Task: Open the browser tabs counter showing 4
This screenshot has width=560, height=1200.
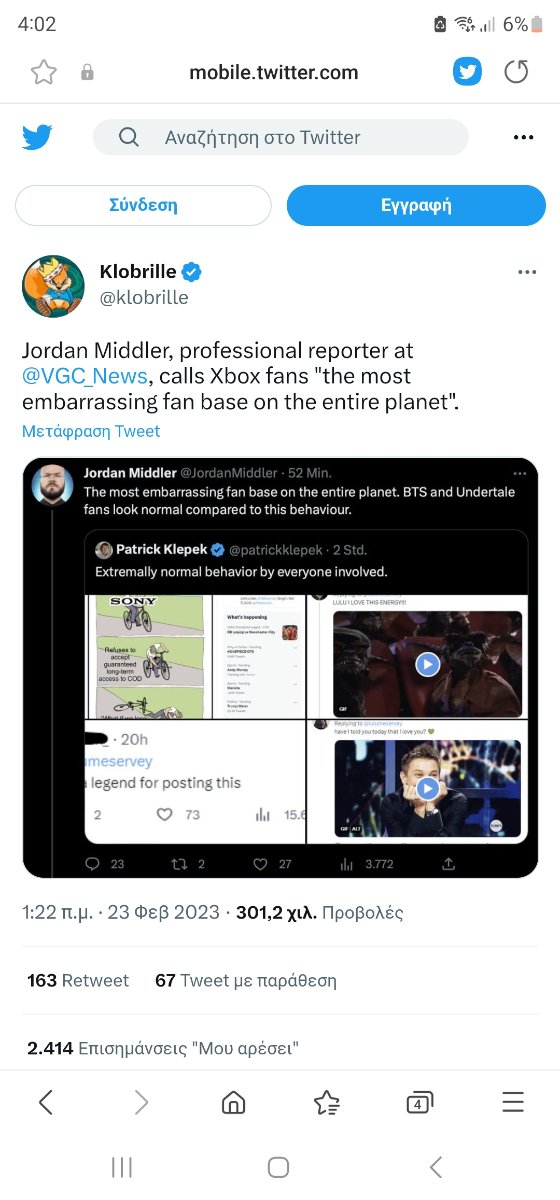Action: [419, 1103]
